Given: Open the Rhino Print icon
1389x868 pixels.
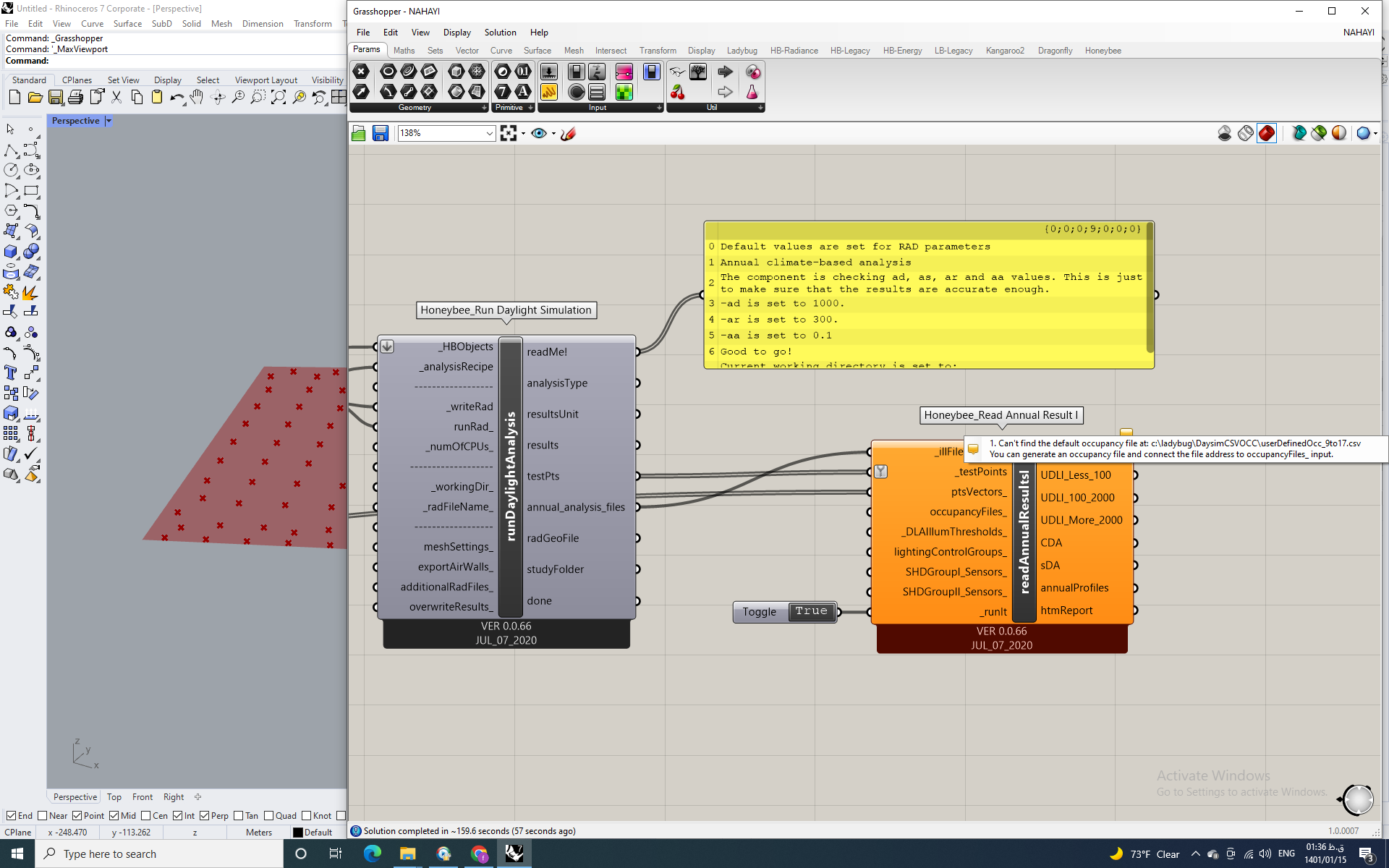Looking at the screenshot, I should pos(75,98).
